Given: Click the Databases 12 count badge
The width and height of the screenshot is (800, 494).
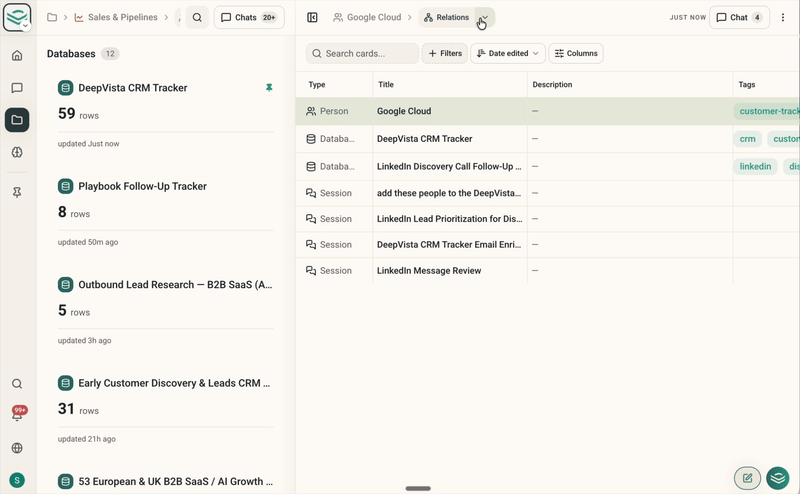Looking at the screenshot, I should tap(110, 54).
